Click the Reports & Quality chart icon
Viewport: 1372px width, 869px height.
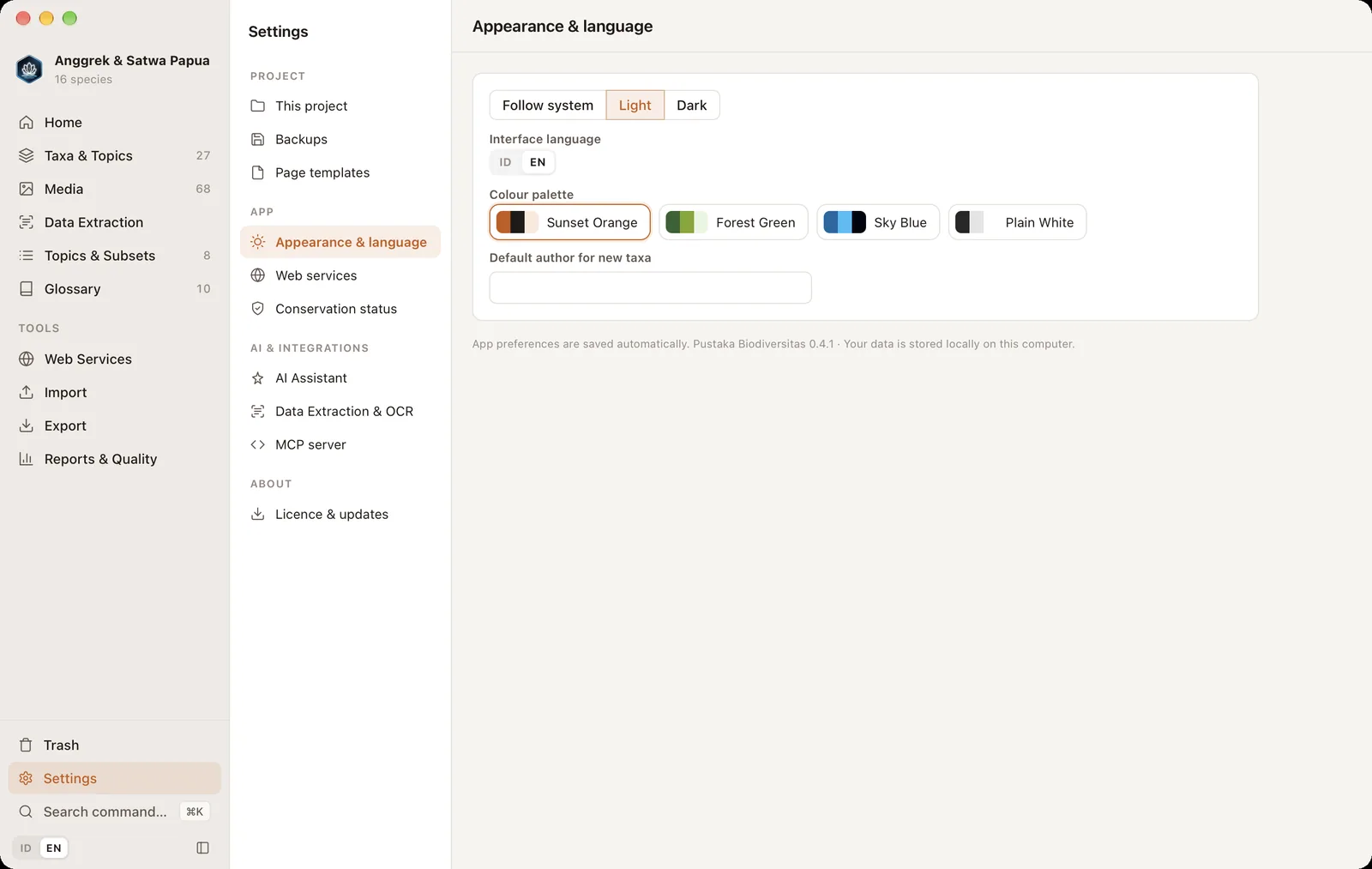(x=27, y=459)
